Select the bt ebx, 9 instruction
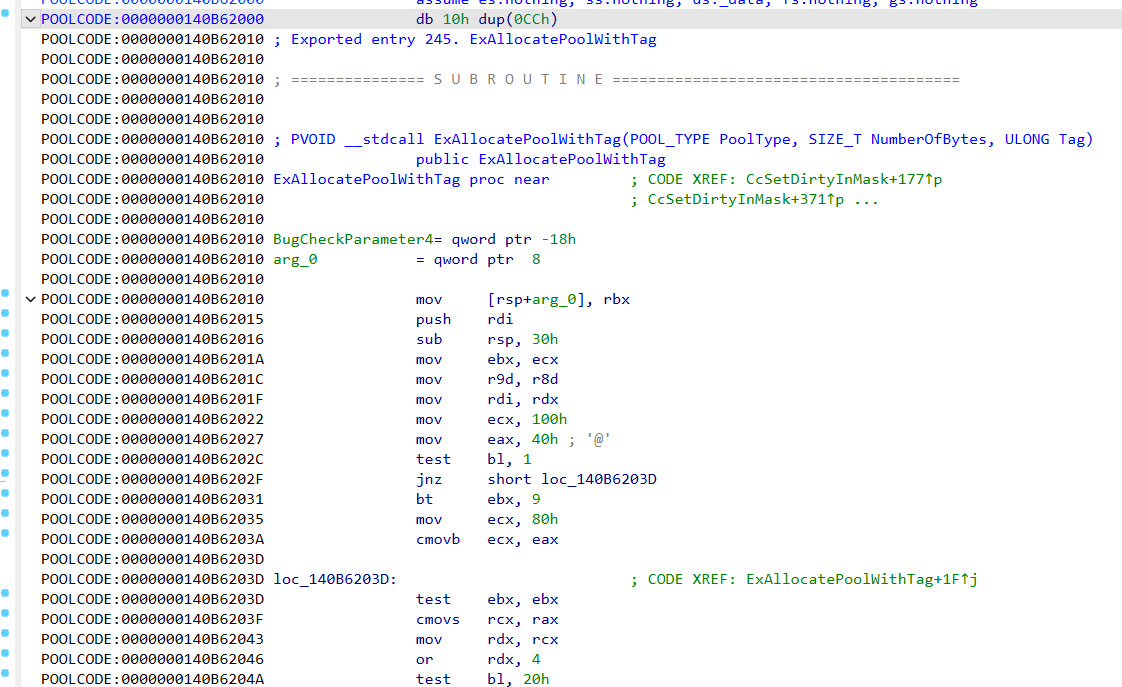Screen dimensions: 1122x687 tap(478, 500)
